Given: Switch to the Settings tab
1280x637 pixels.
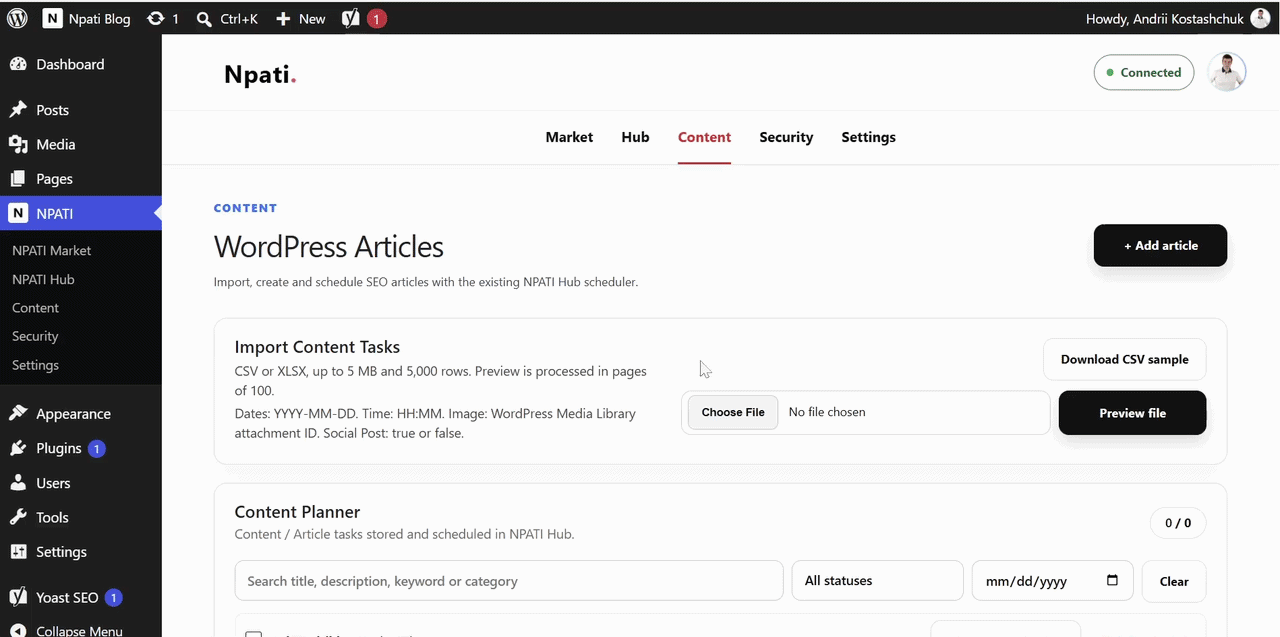Looking at the screenshot, I should 868,137.
